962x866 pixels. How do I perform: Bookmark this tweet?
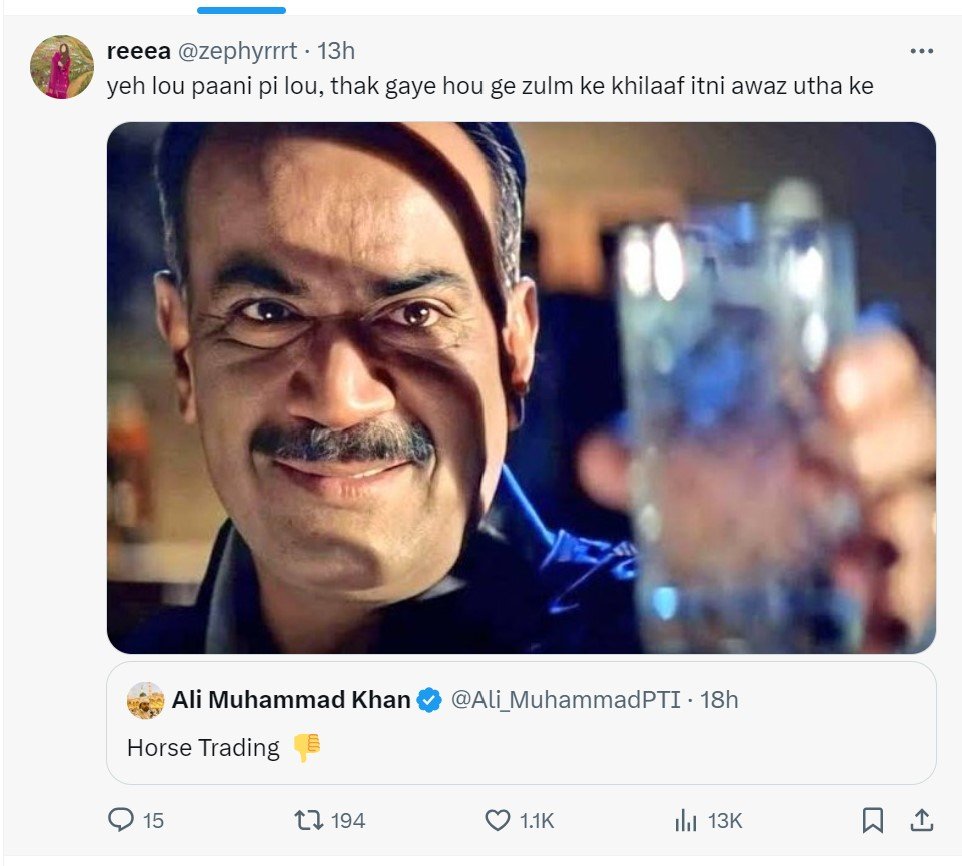872,821
